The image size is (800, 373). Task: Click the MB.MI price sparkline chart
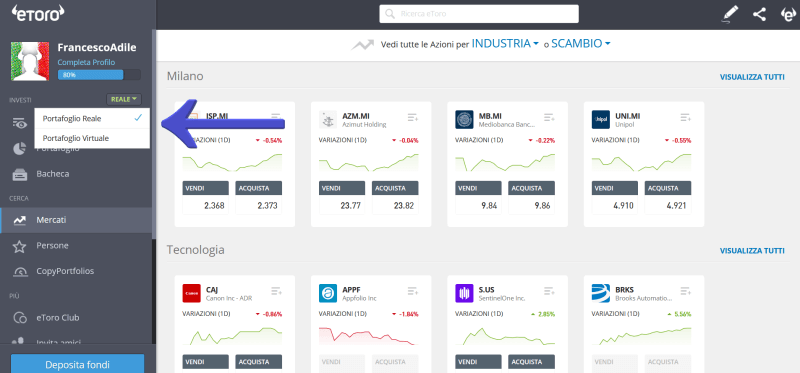tap(505, 162)
